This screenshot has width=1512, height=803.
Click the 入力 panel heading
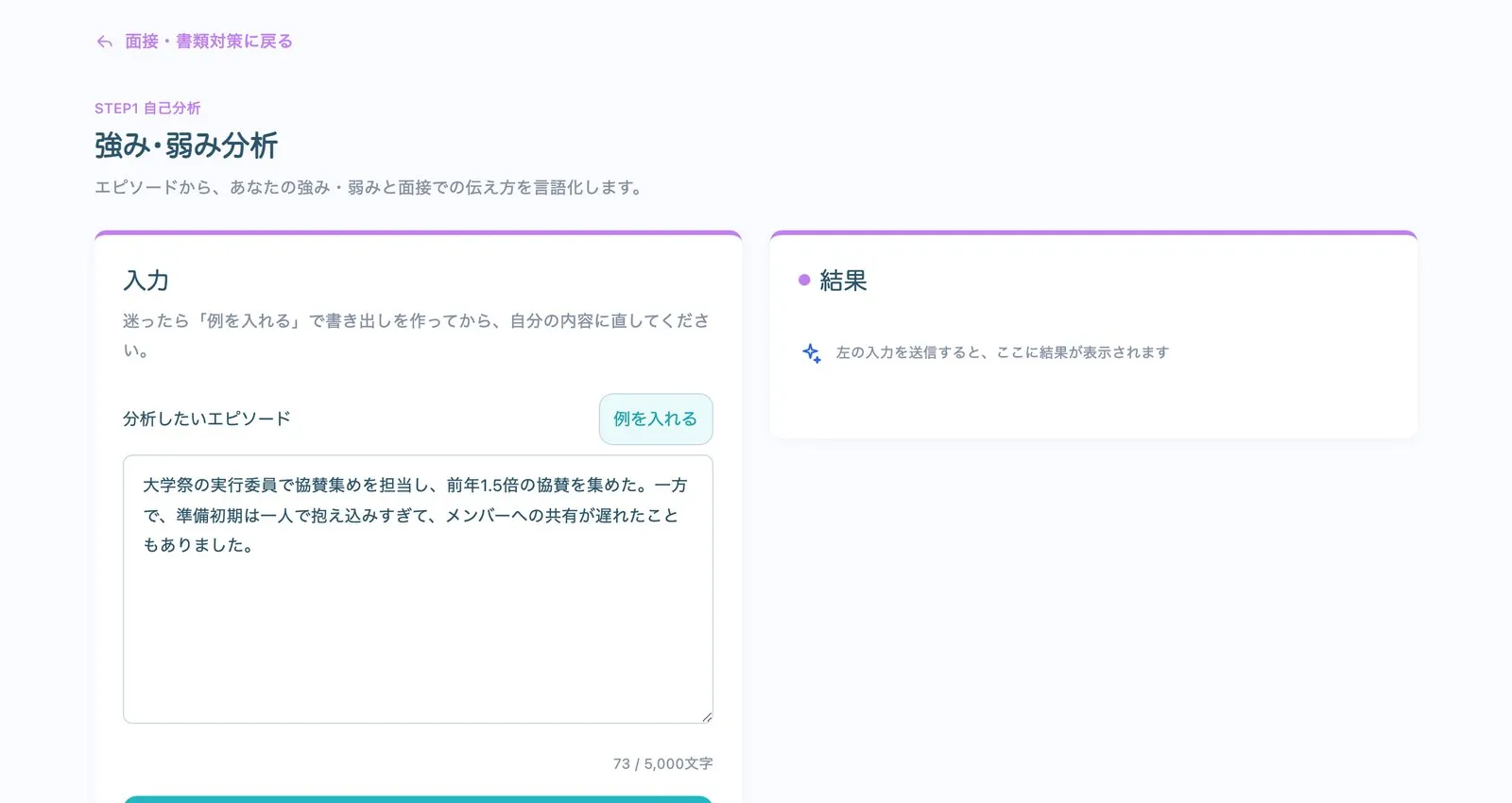(146, 281)
